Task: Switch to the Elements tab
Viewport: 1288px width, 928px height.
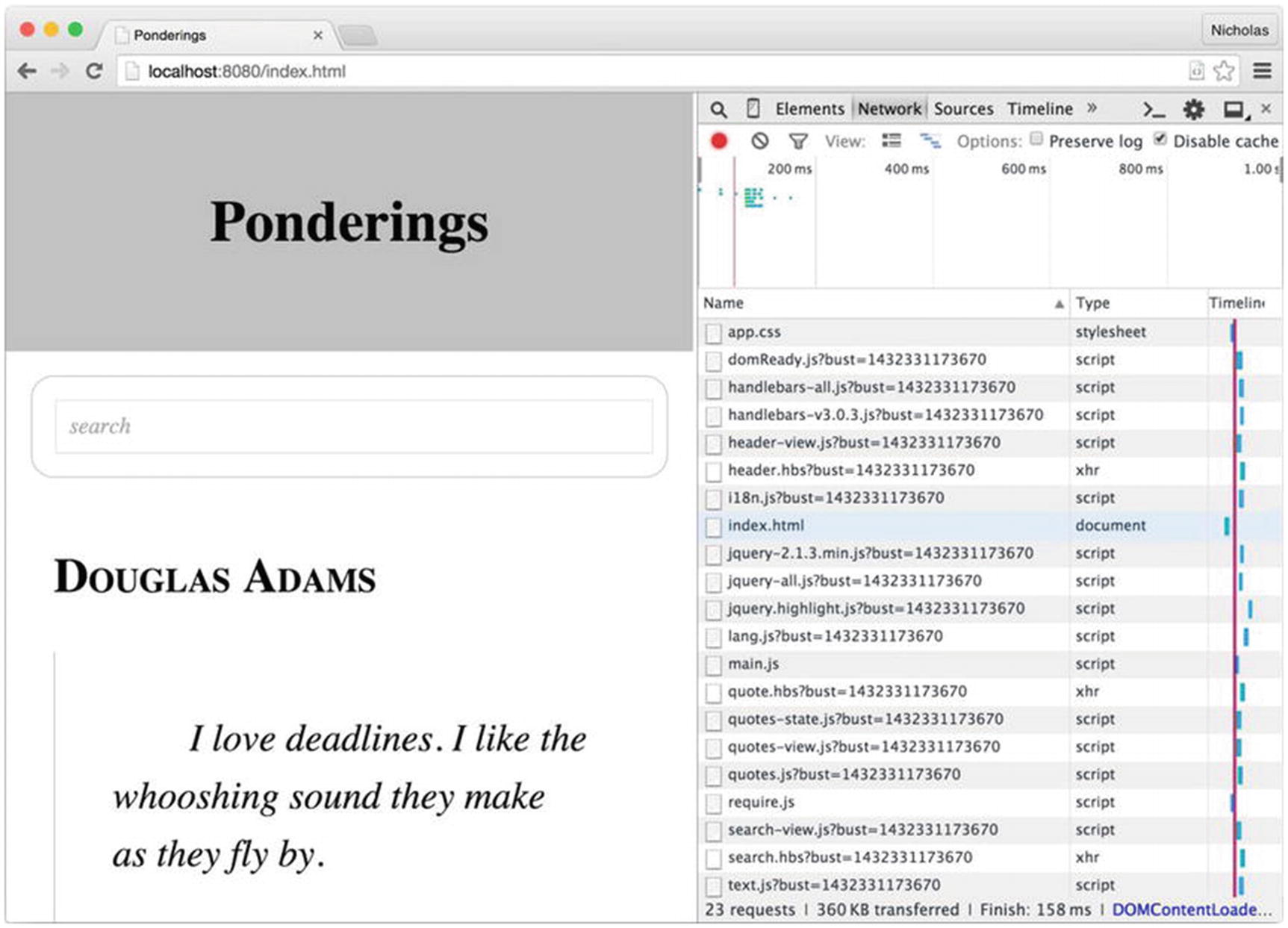Action: [809, 109]
